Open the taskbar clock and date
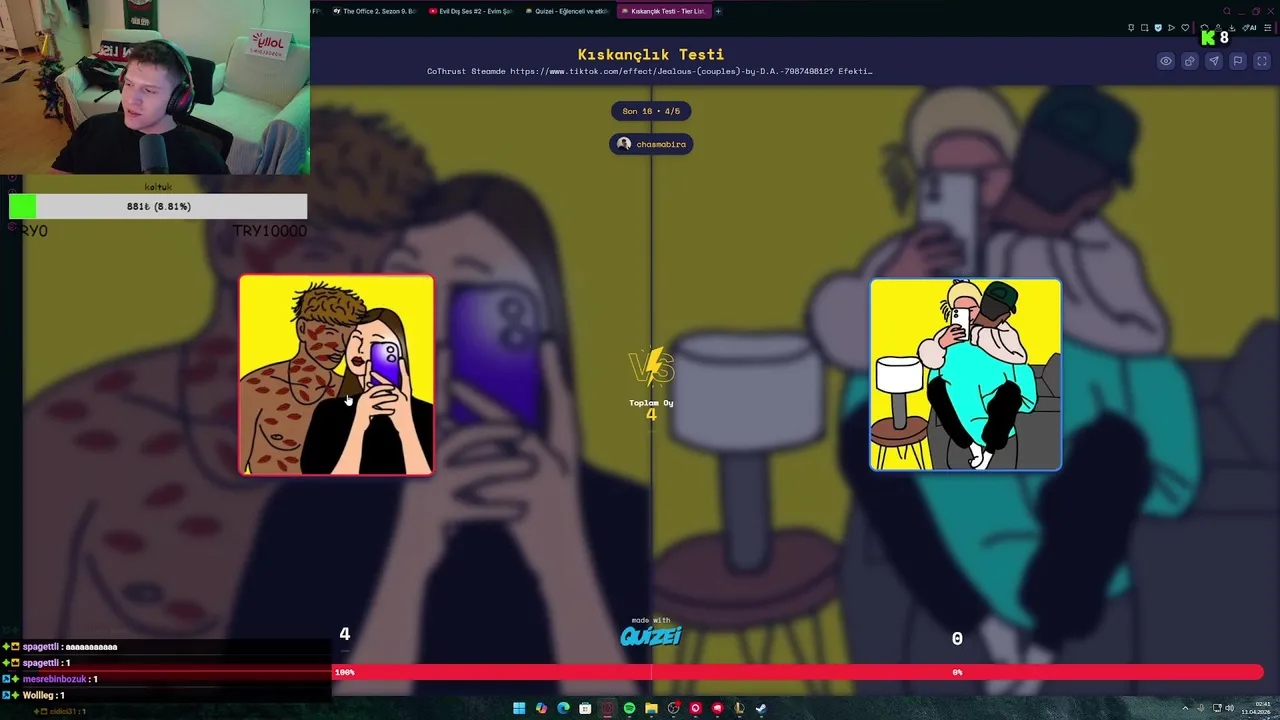This screenshot has height=720, width=1280. (x=1256, y=708)
